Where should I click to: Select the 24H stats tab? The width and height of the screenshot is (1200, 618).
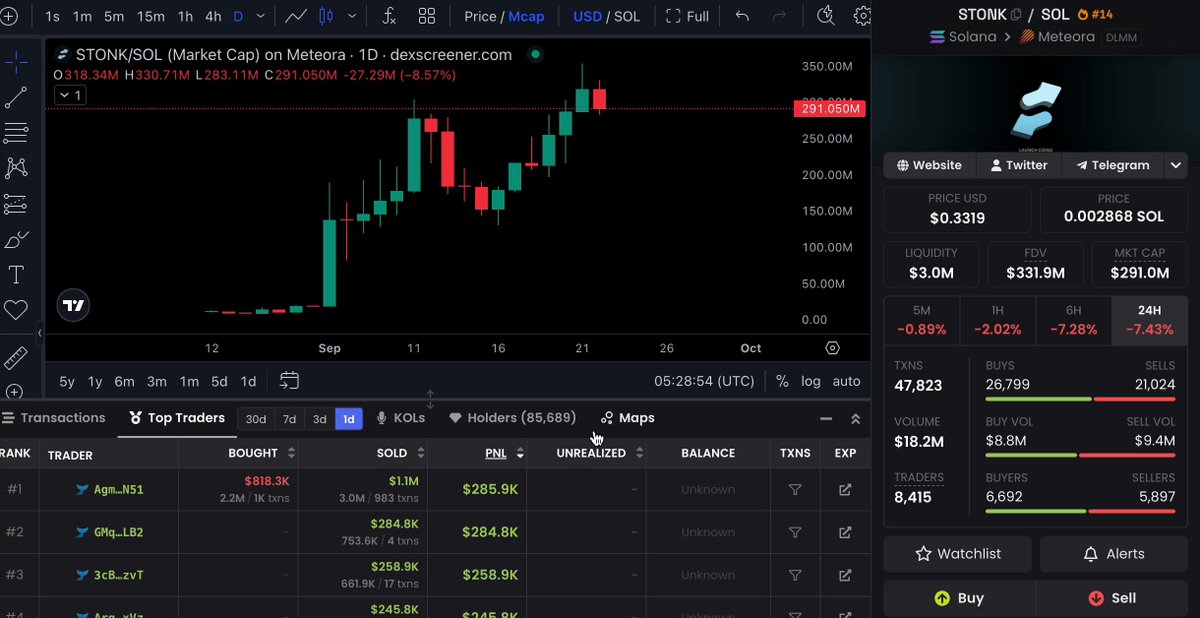1149,320
